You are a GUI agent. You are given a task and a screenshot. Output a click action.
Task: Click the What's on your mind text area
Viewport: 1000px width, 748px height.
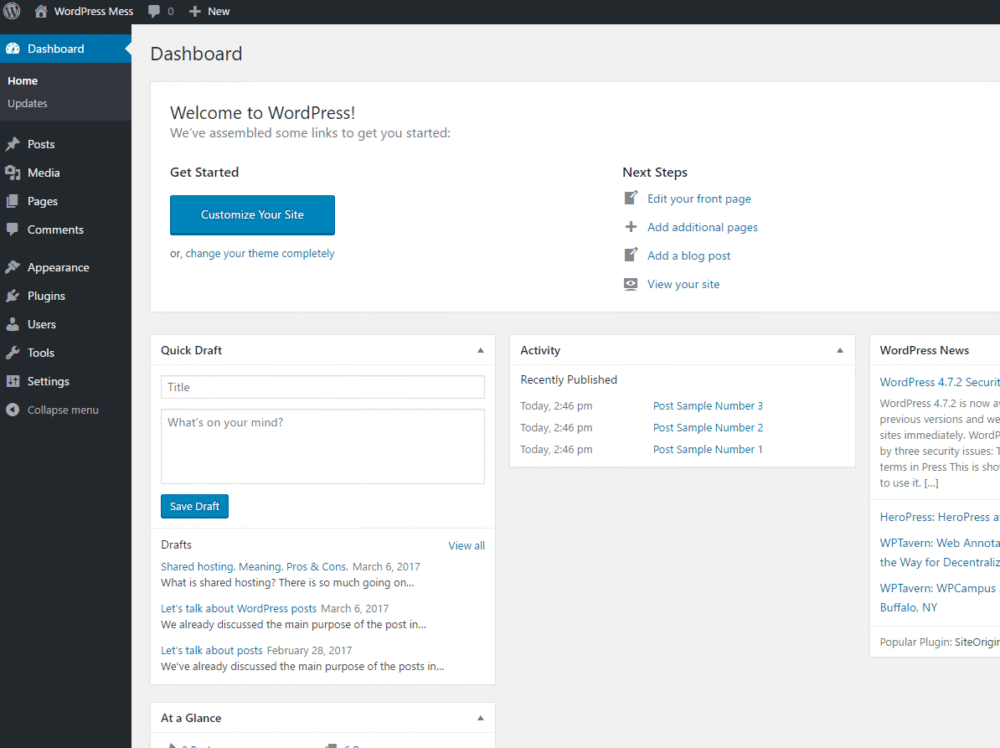tap(322, 446)
